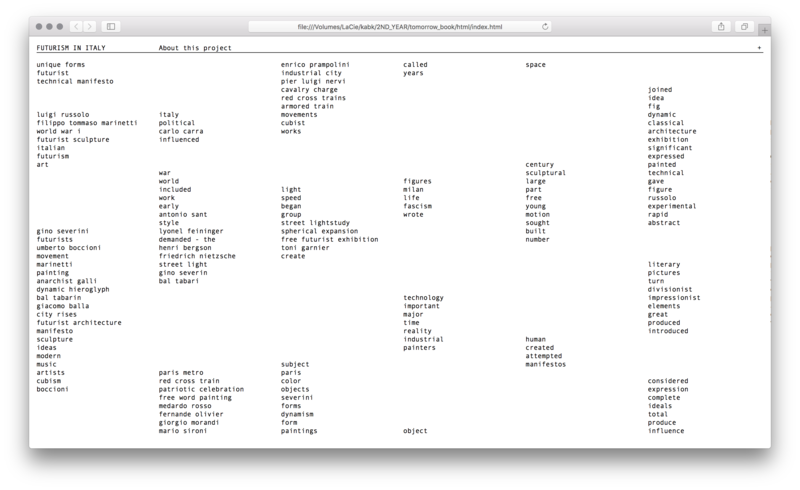
Task: Click 'mario sironi' entry
Action: [183, 431]
